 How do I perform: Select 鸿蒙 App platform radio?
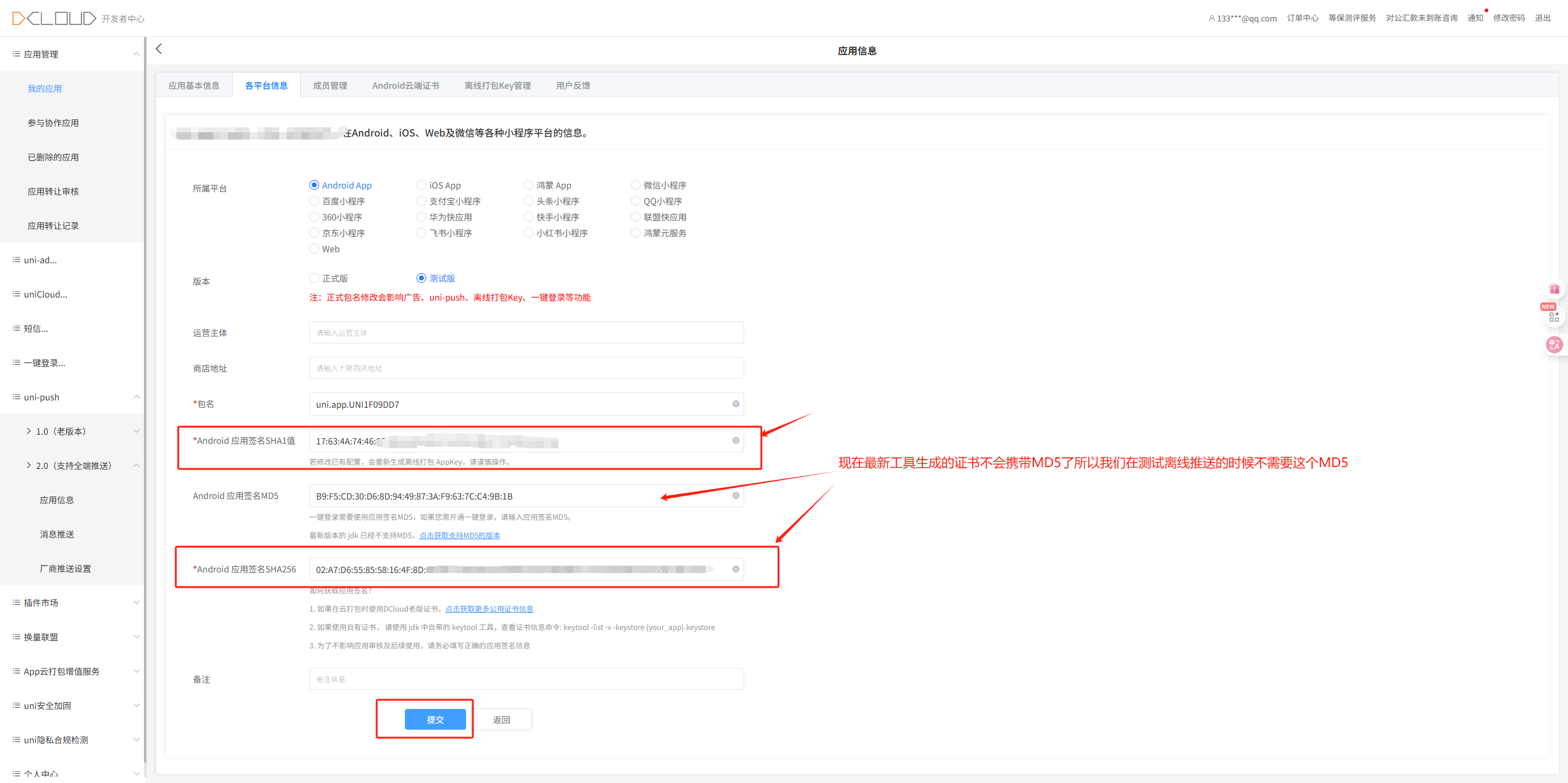[529, 185]
